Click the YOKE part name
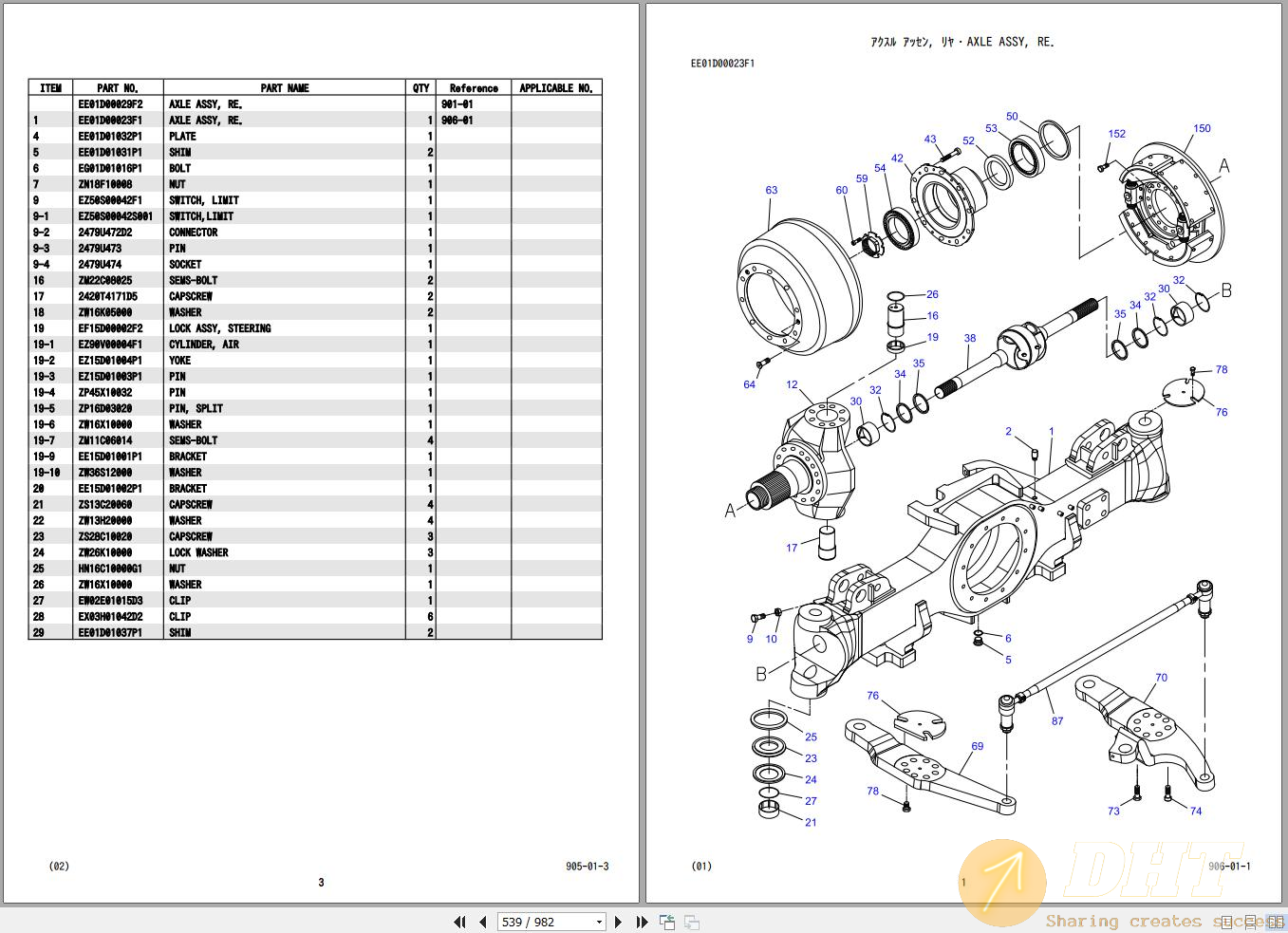 click(180, 361)
